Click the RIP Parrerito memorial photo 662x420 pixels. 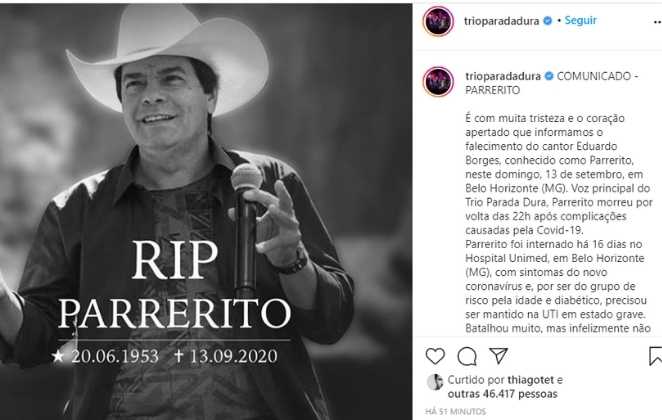(206, 211)
